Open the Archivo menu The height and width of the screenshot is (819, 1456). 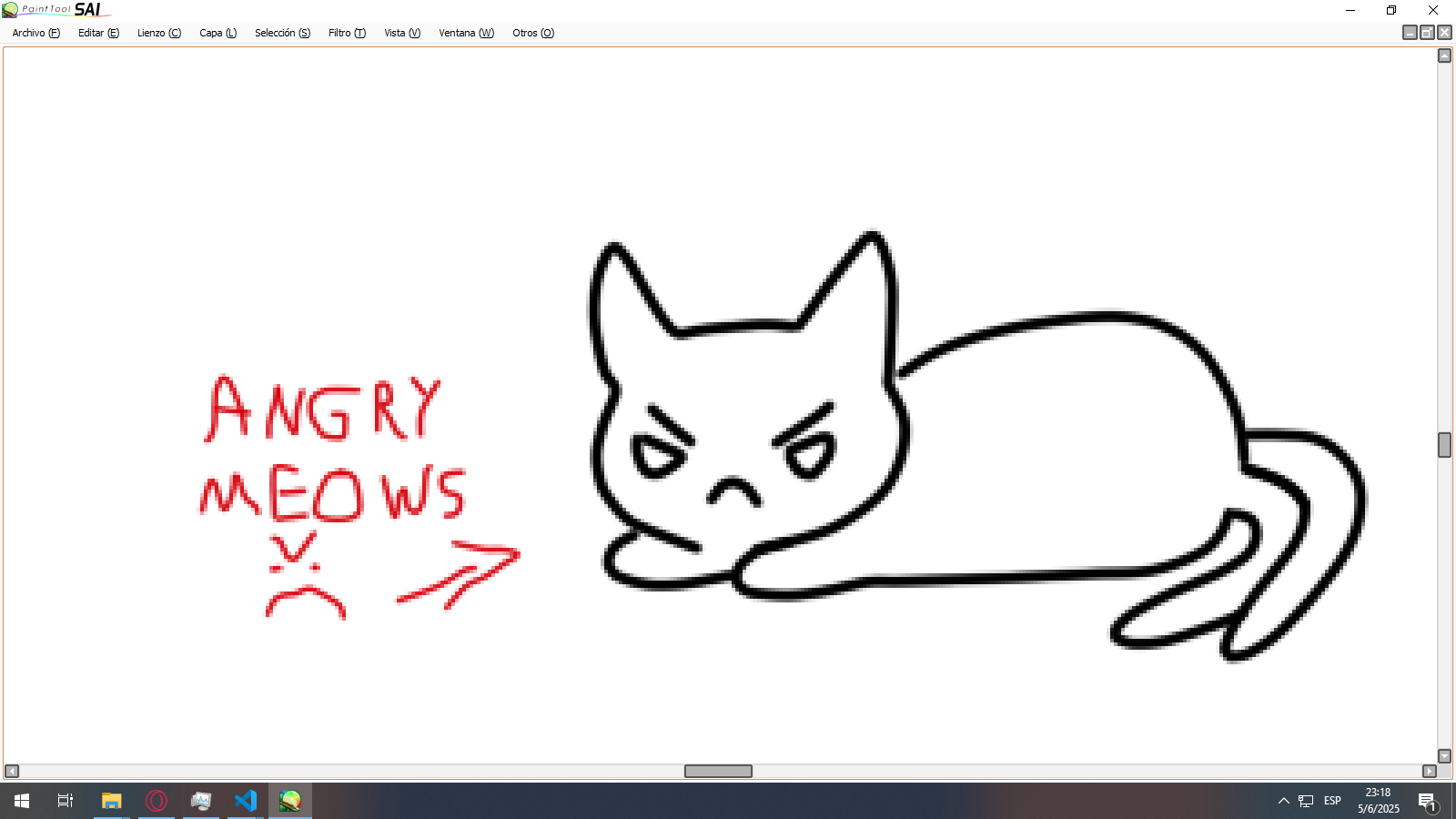pos(36,33)
